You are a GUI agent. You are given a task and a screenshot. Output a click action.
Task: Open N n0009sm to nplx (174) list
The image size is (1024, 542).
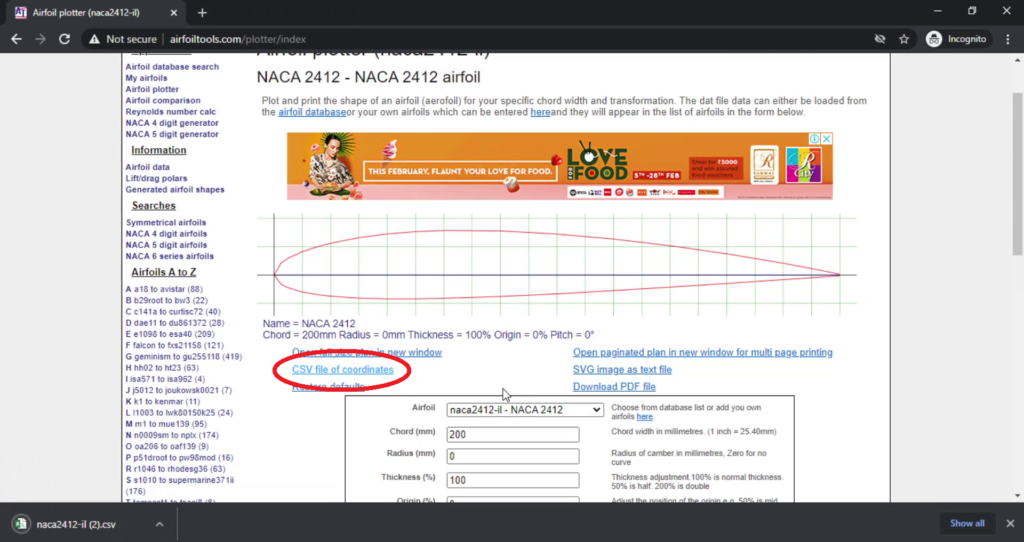(x=172, y=435)
